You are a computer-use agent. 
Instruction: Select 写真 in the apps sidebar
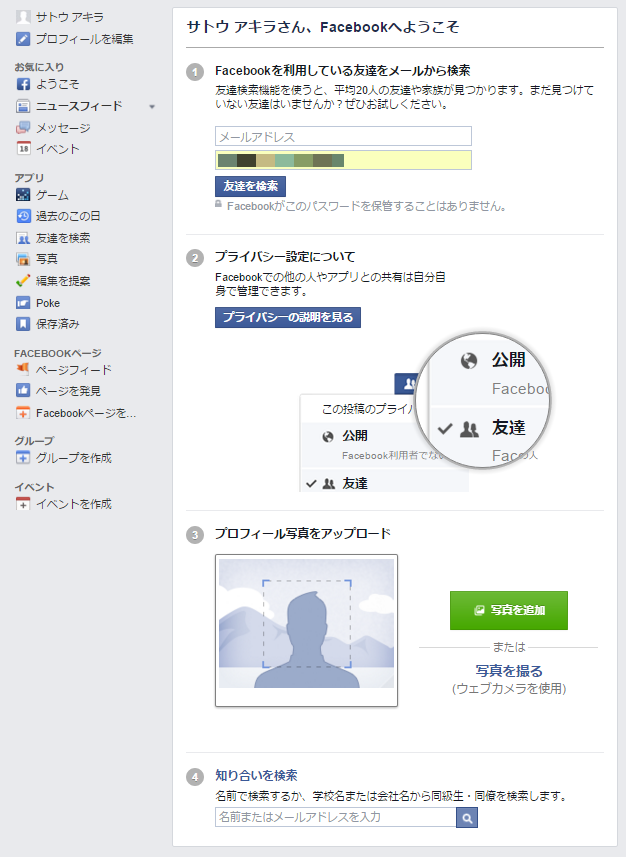[47, 259]
